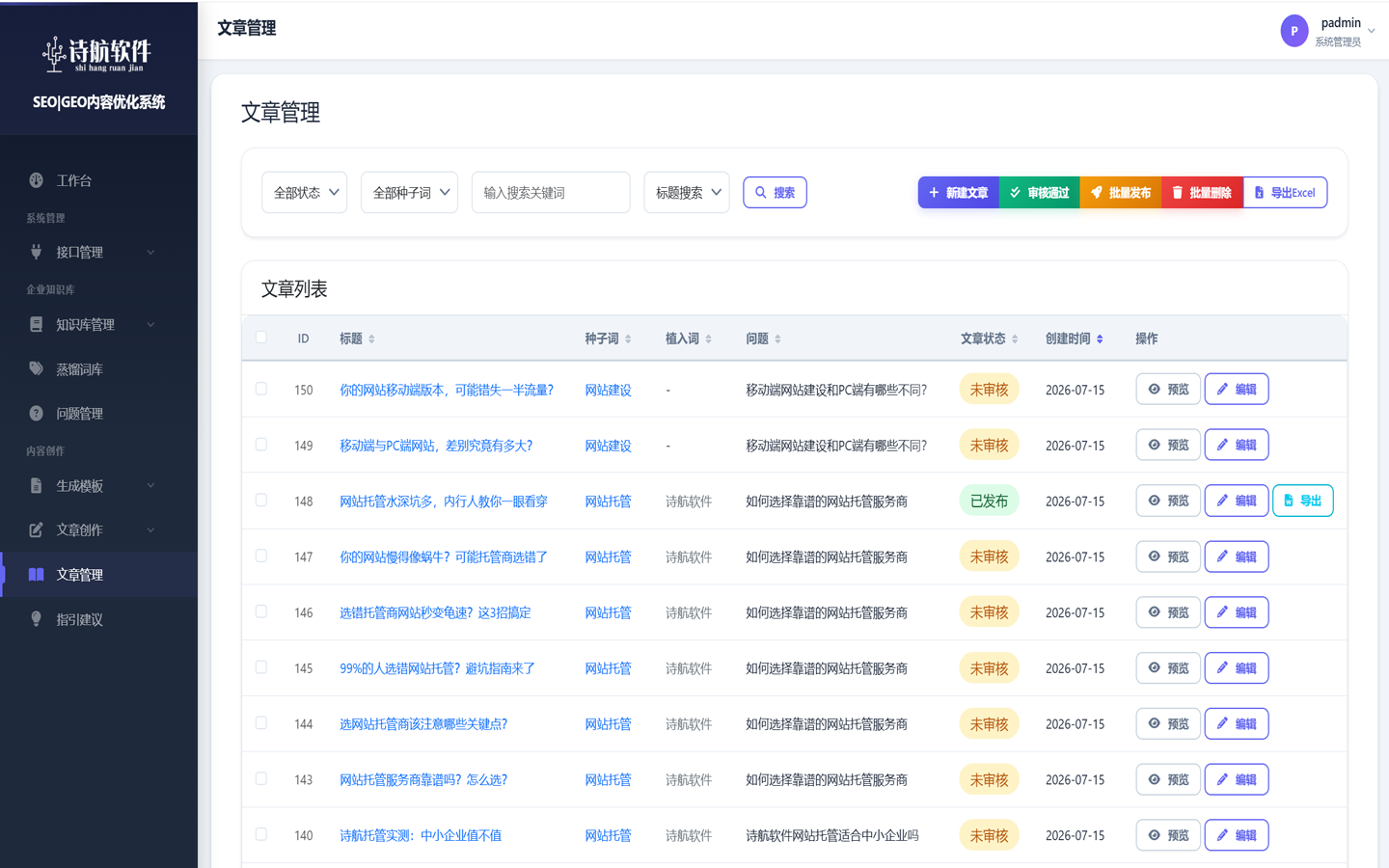Click 导出 button for article 148
The height and width of the screenshot is (868, 1389).
1303,501
